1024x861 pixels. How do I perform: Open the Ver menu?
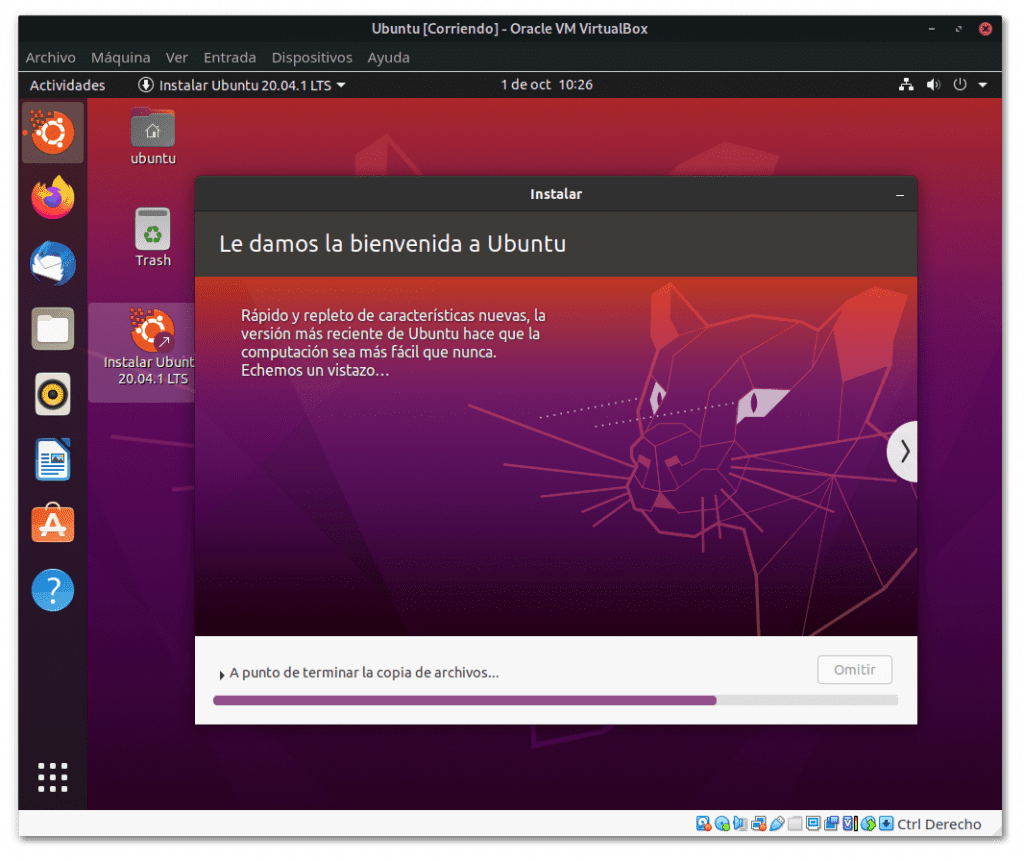(176, 57)
